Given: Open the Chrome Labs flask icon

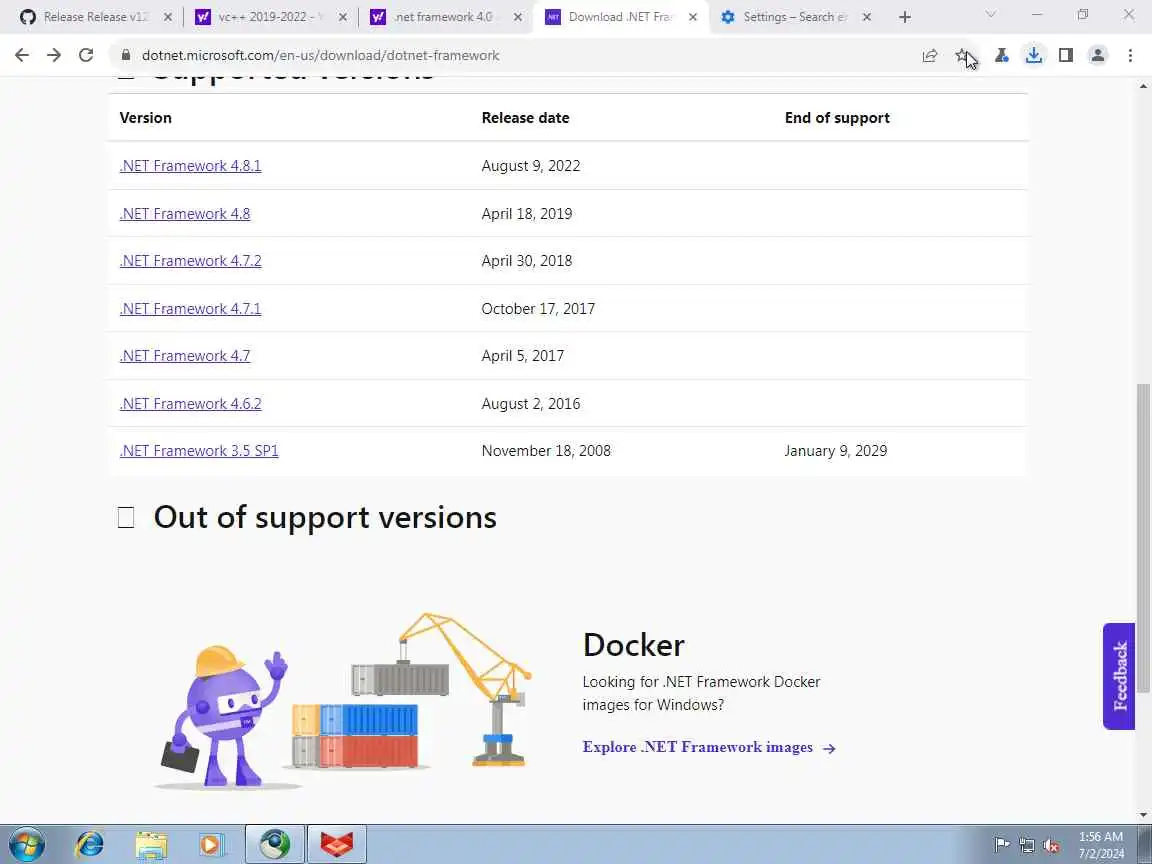Looking at the screenshot, I should 1001,55.
